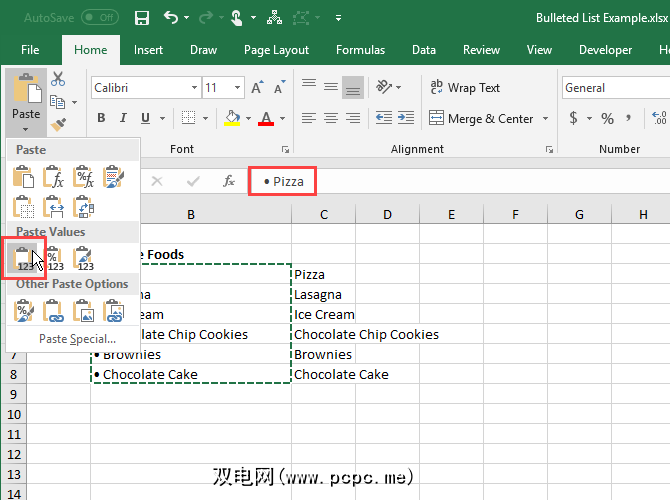
Task: Choose Paste Linked Picture icon
Action: click(113, 311)
